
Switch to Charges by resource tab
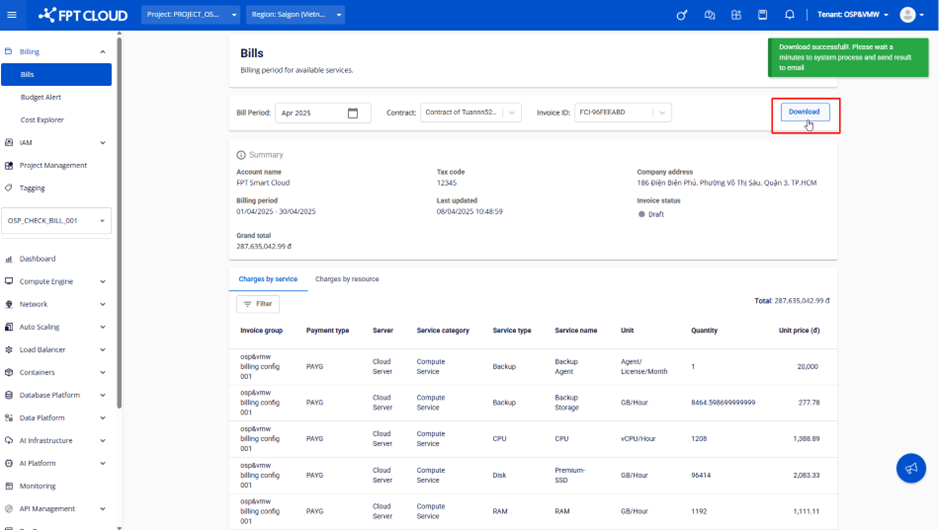pos(347,279)
